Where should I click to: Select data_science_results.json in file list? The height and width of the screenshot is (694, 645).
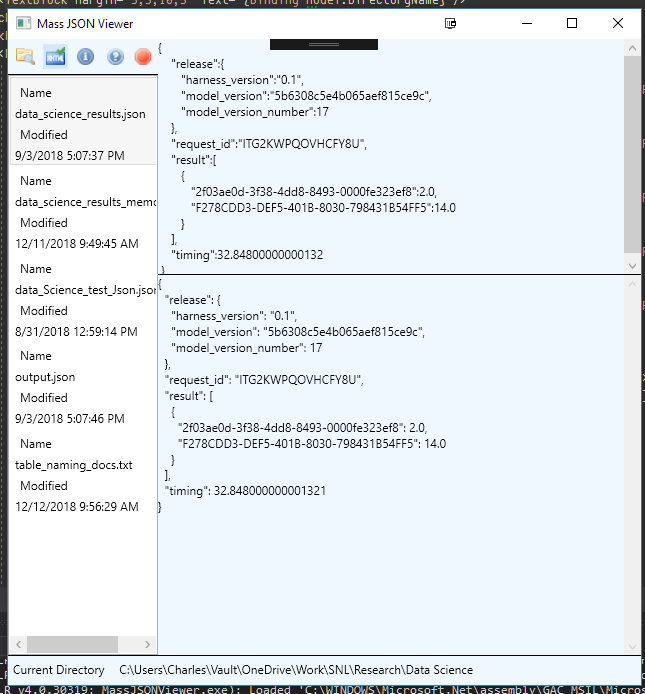(x=80, y=114)
